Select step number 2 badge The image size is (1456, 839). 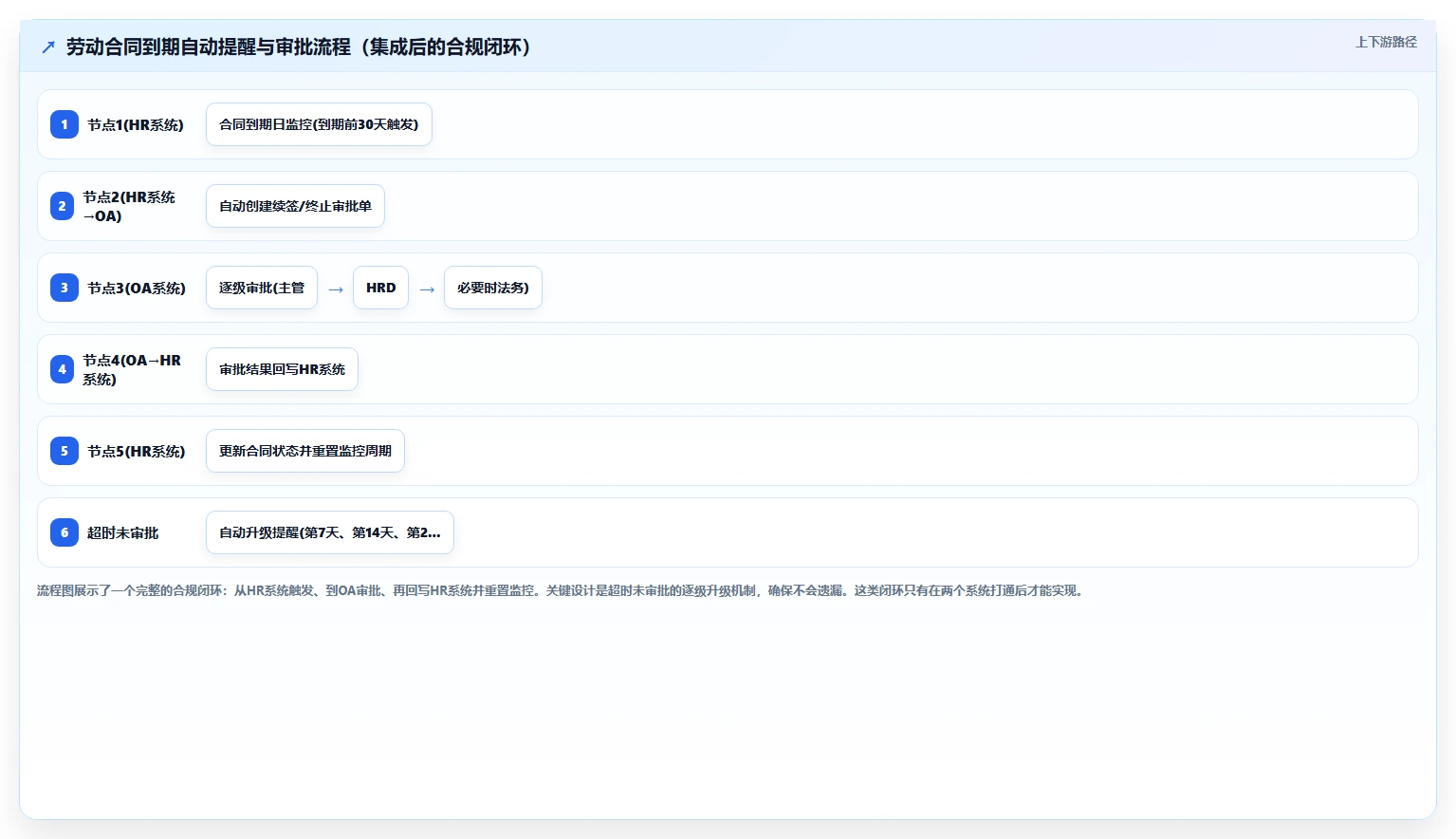[62, 206]
